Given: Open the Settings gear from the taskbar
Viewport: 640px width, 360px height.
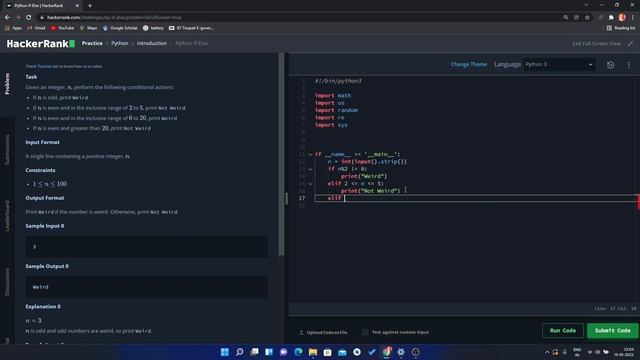Looking at the screenshot, I should pyautogui.click(x=401, y=352).
